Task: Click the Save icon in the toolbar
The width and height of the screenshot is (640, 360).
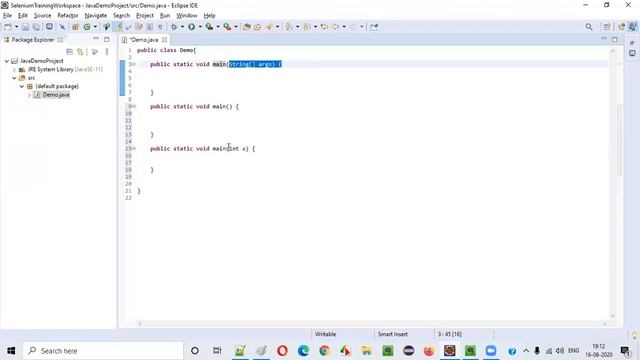Action: [25, 27]
